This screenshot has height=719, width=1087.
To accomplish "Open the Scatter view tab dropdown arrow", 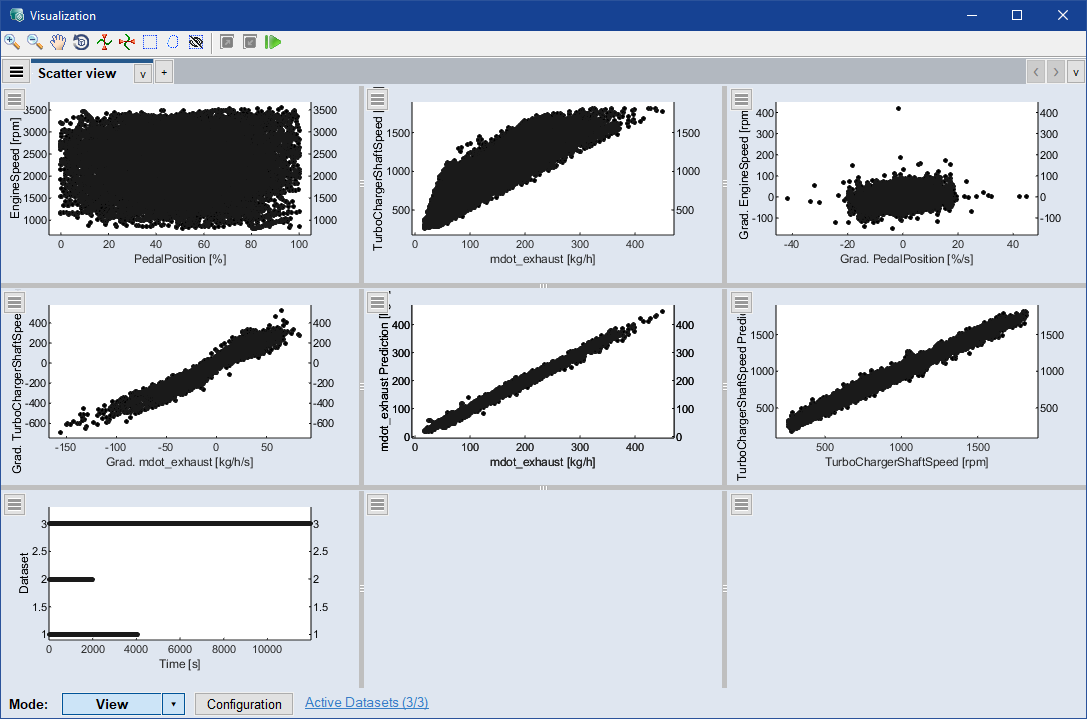I will 143,73.
